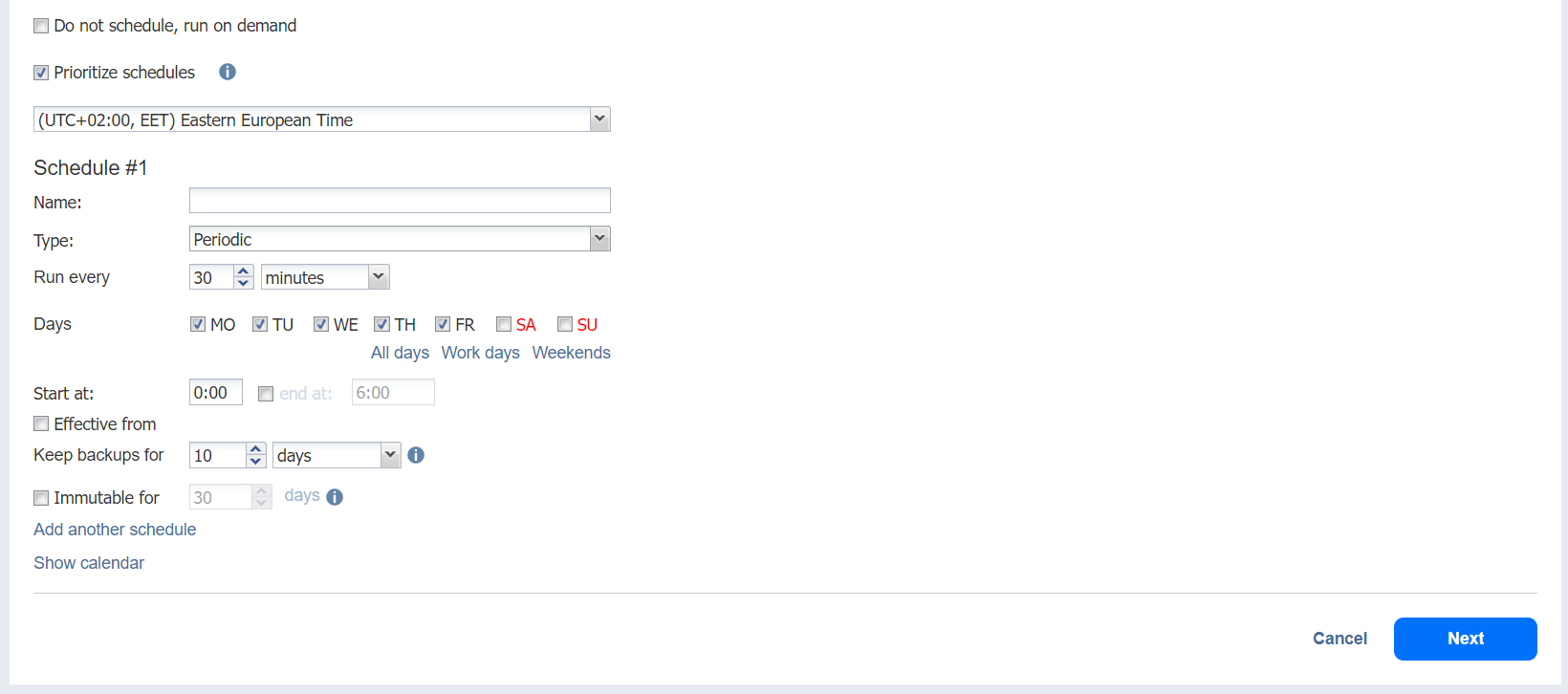
Task: Click the schedule Name input field
Action: (x=400, y=201)
